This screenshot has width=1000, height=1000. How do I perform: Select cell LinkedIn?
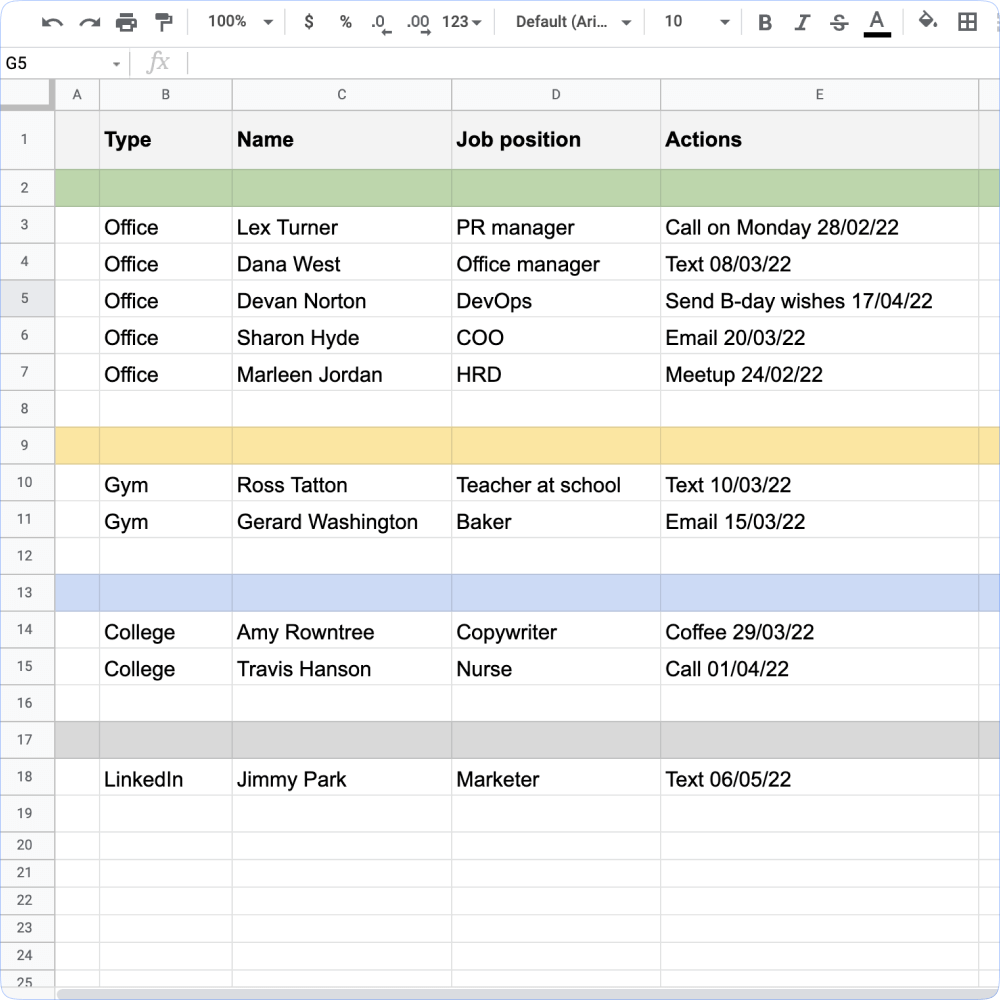pos(166,777)
